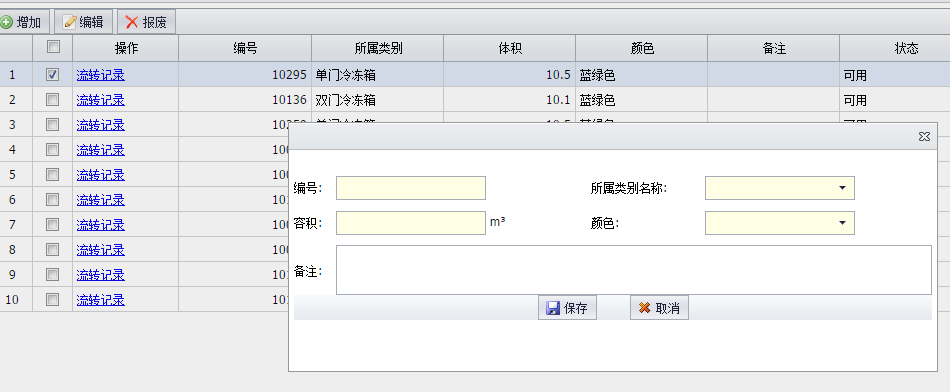Check the checkbox in row 8

[53, 249]
